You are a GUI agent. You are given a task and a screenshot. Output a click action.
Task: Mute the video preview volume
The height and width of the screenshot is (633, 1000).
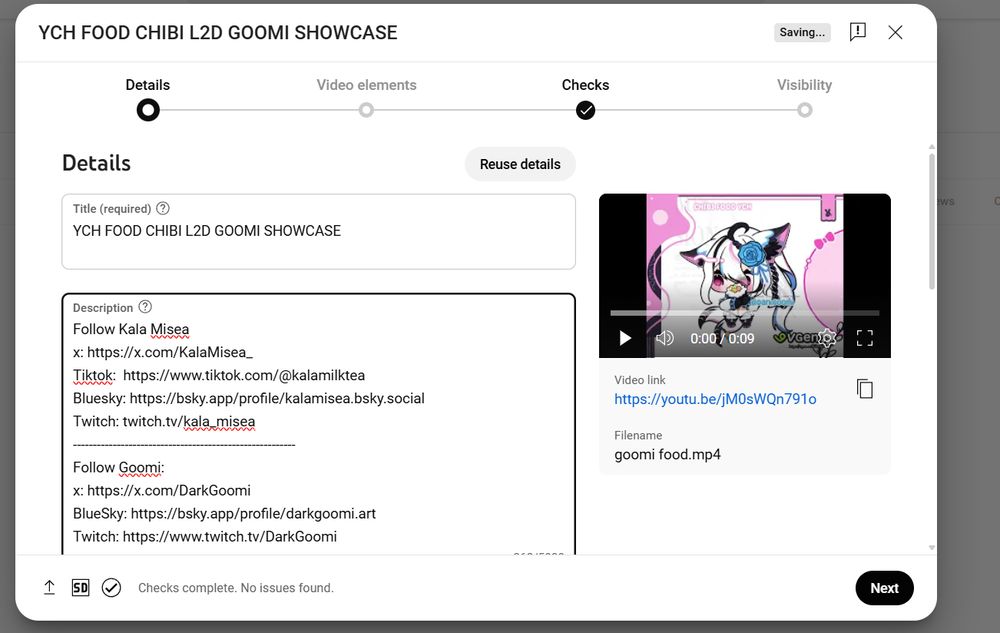665,338
